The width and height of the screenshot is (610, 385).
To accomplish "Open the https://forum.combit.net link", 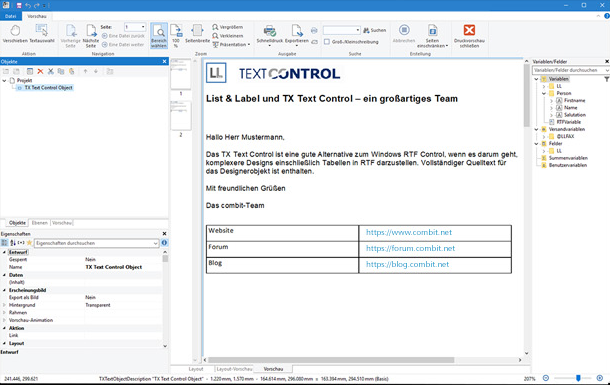I will pos(410,248).
